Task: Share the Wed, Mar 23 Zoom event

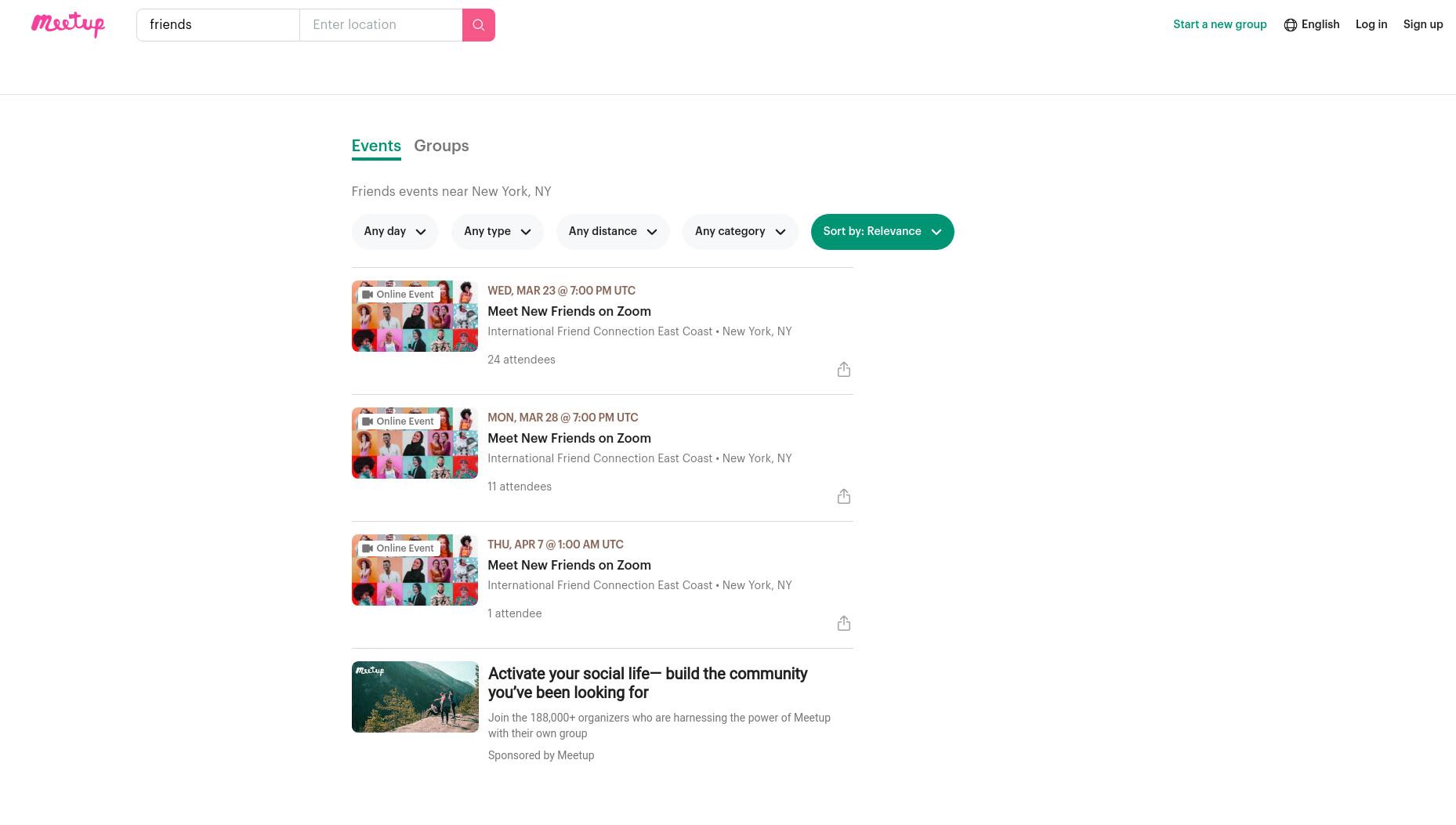Action: [843, 369]
